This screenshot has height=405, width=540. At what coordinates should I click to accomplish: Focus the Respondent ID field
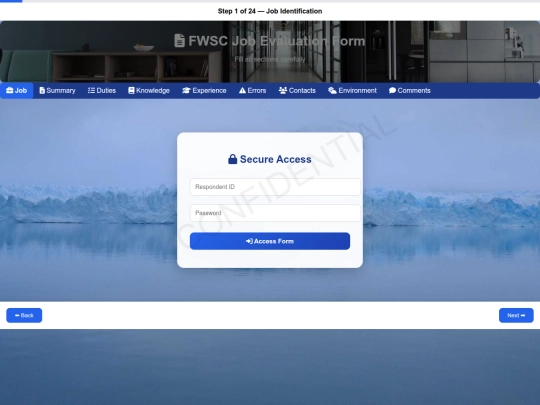click(x=275, y=187)
